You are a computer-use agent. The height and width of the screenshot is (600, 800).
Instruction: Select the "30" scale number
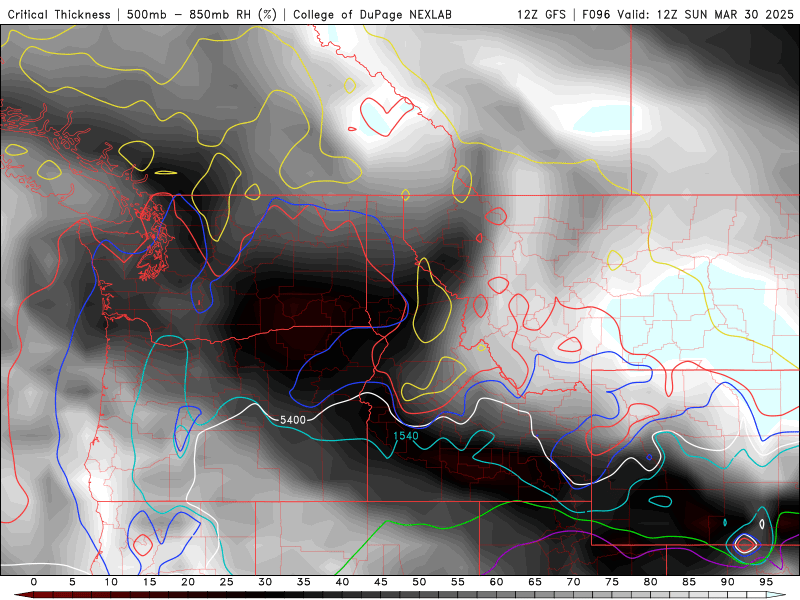[x=265, y=582]
